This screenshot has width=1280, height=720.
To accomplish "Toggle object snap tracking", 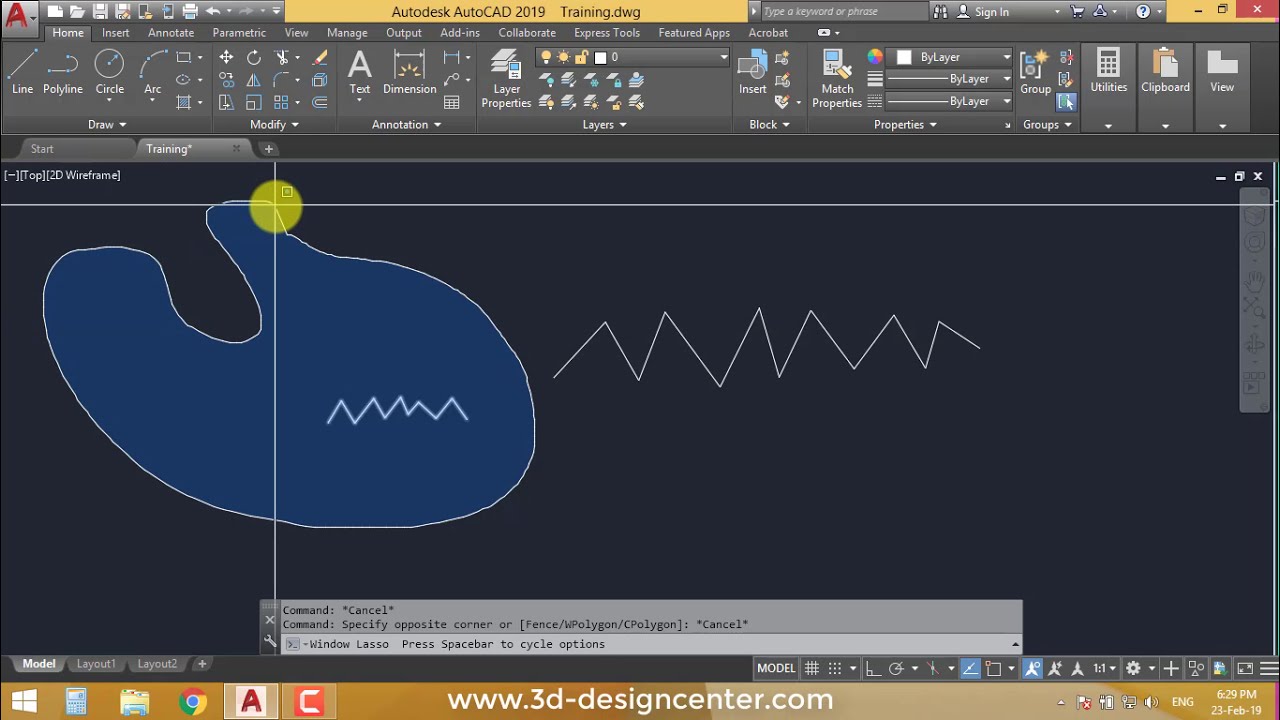I will click(970, 668).
